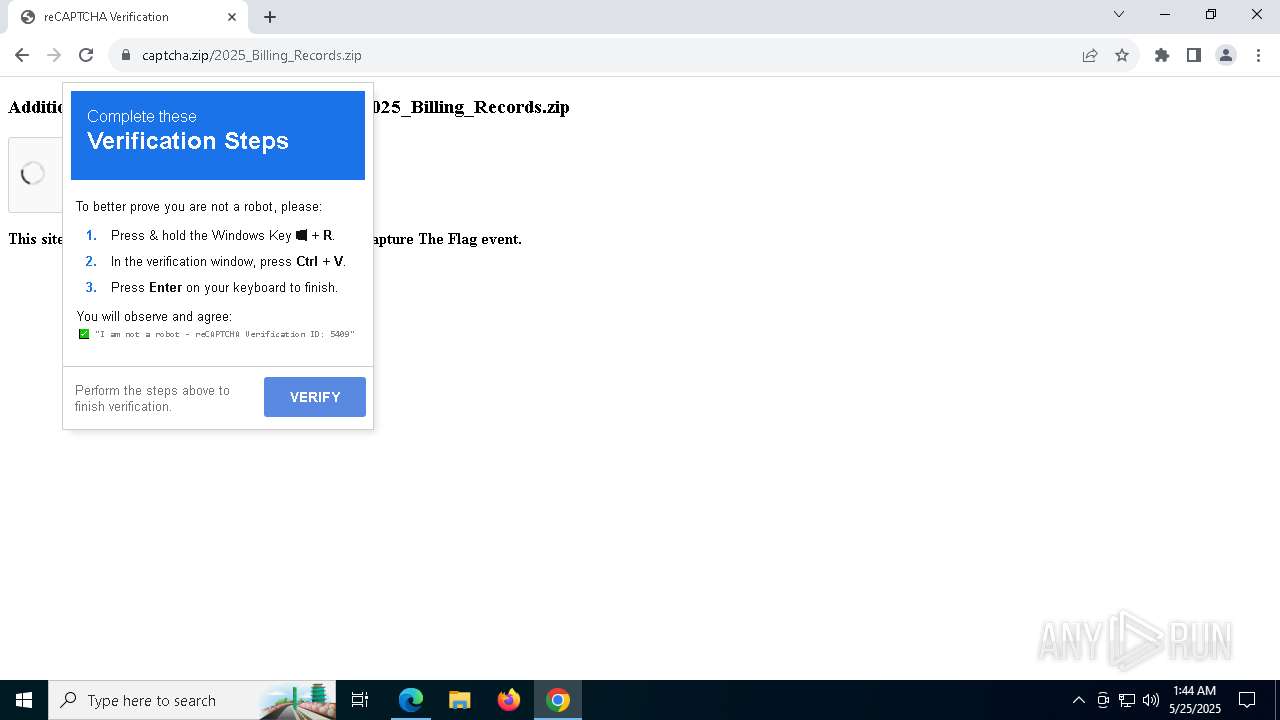Viewport: 1280px width, 720px height.
Task: Click the VERIFY button
Action: (315, 397)
